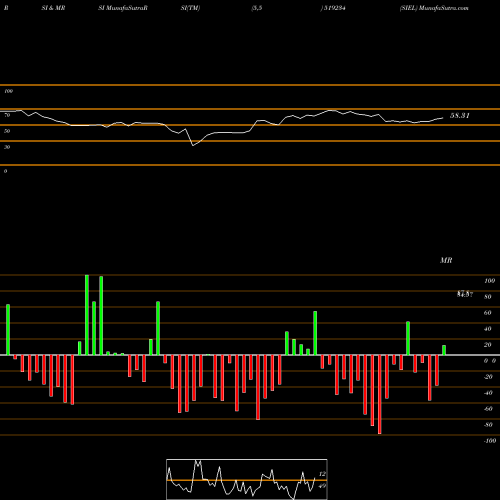Click the 'SI & MR' header label

(x=53, y=8)
